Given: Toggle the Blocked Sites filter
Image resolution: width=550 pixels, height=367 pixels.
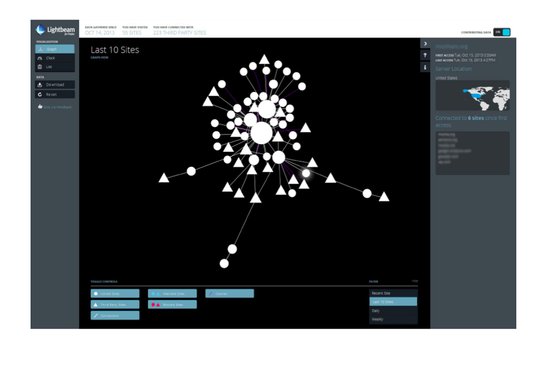Looking at the screenshot, I should (x=172, y=305).
